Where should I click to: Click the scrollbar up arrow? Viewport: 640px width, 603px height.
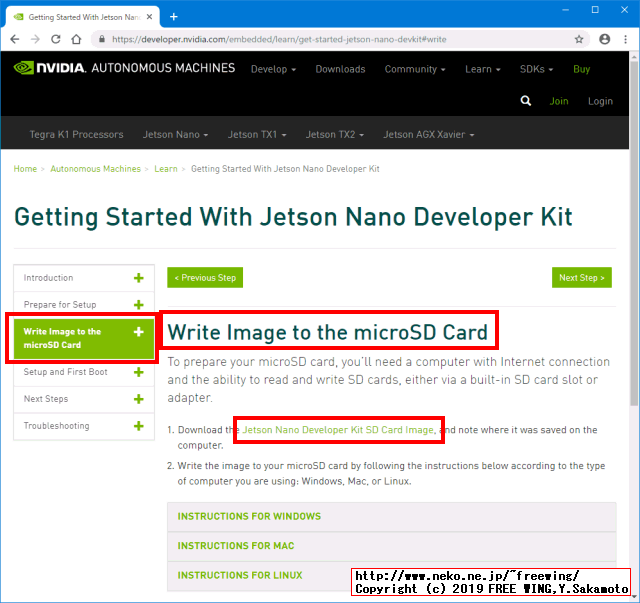tap(634, 56)
